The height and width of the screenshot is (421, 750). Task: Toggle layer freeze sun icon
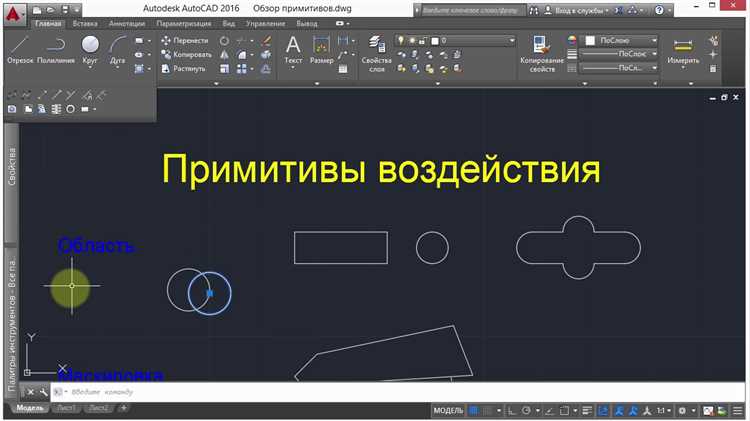412,41
